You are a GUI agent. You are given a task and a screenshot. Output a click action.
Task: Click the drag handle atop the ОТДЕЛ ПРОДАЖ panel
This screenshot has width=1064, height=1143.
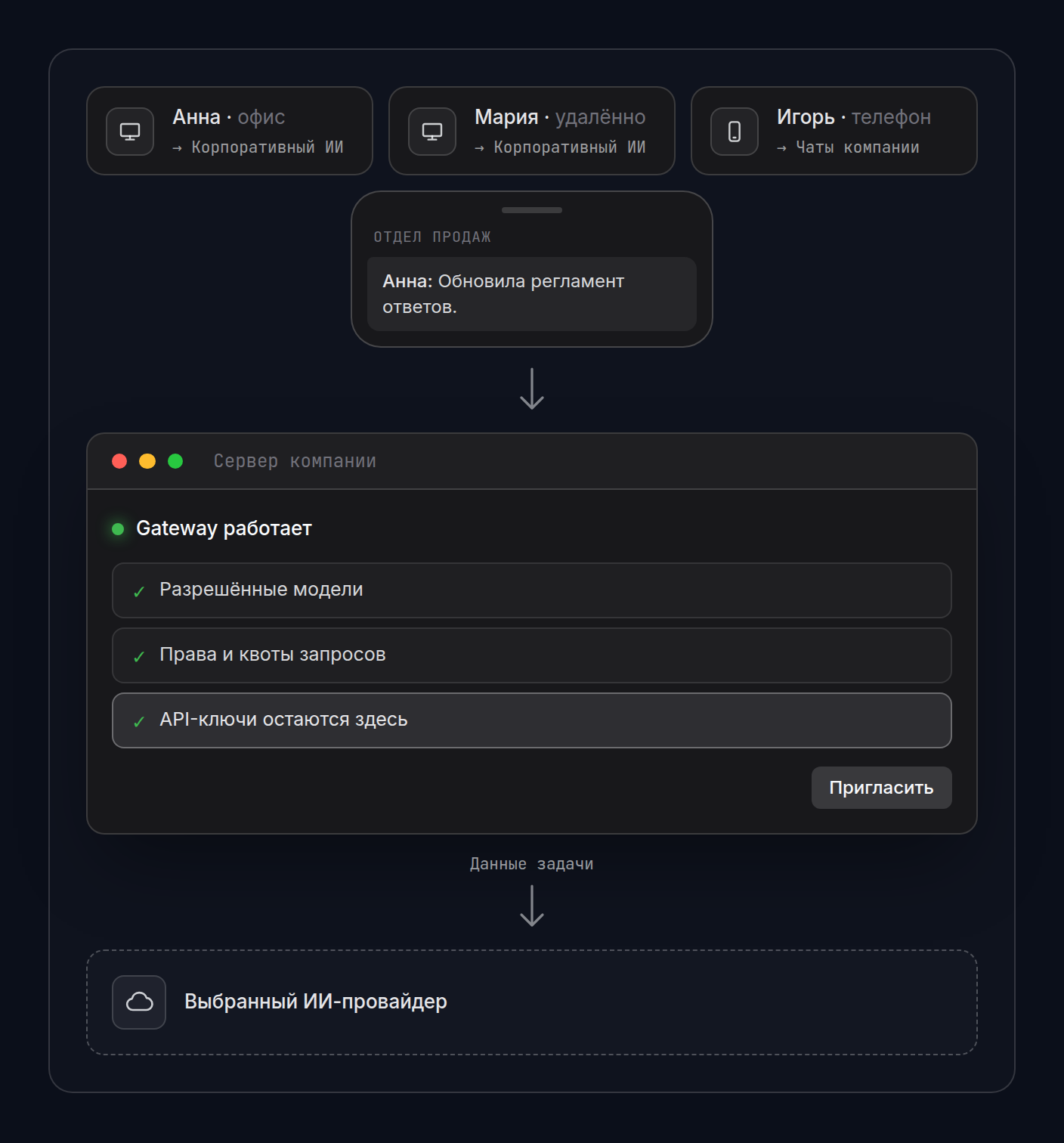click(532, 210)
